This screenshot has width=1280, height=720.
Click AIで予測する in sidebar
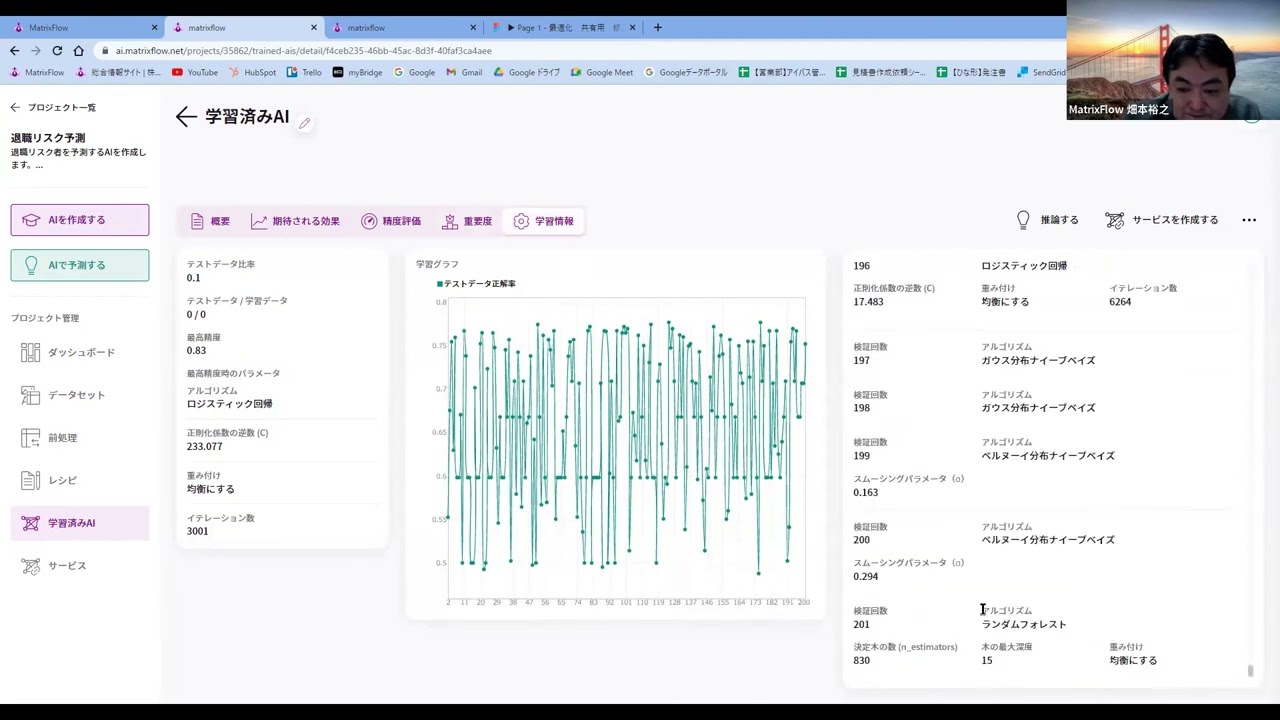point(80,265)
